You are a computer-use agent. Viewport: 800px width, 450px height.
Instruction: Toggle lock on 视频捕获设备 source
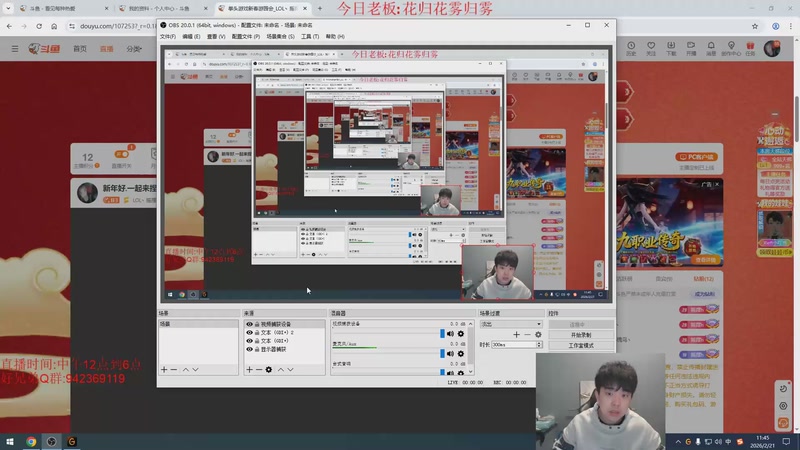coord(257,324)
